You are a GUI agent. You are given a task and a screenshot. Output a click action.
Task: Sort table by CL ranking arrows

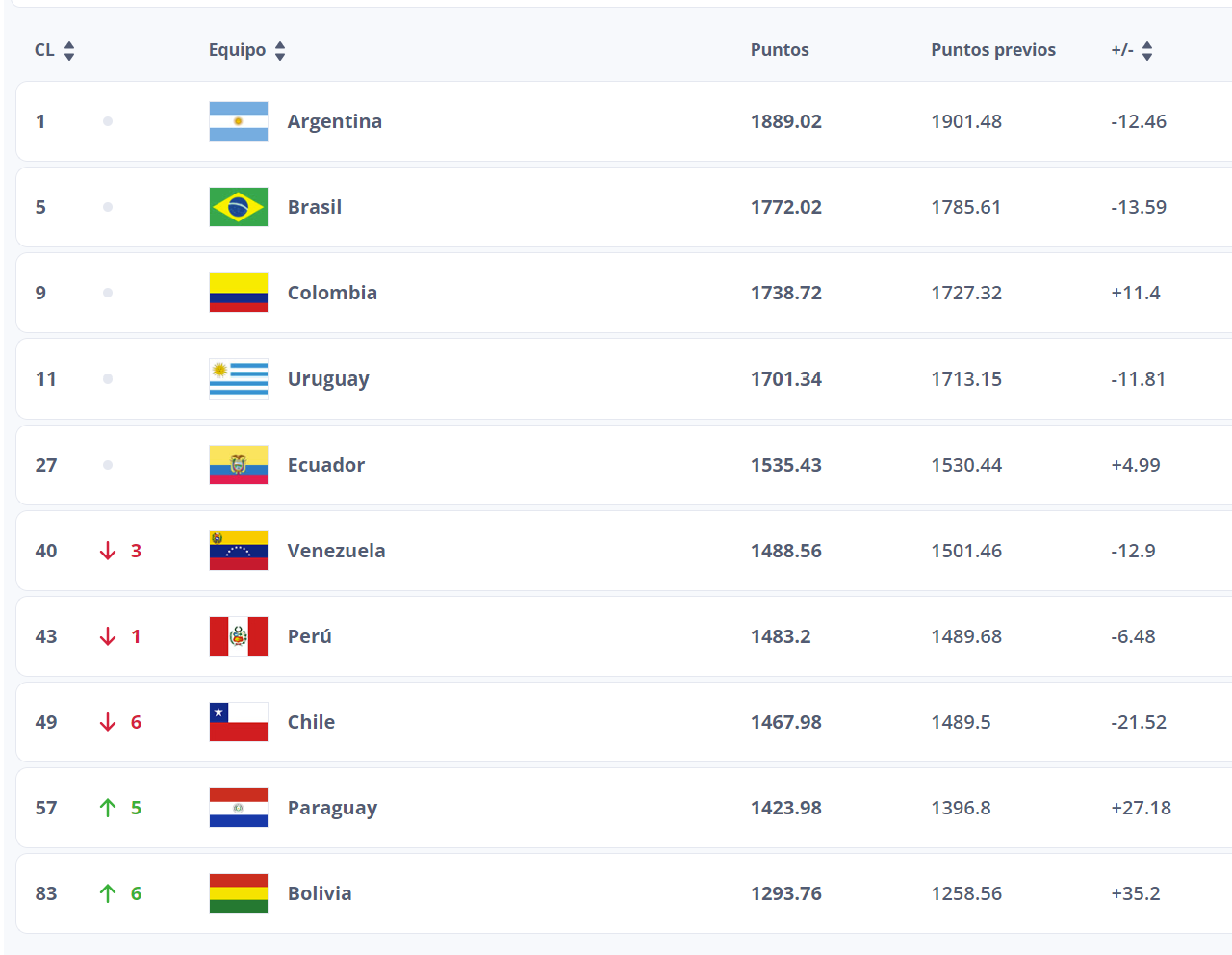pyautogui.click(x=69, y=50)
